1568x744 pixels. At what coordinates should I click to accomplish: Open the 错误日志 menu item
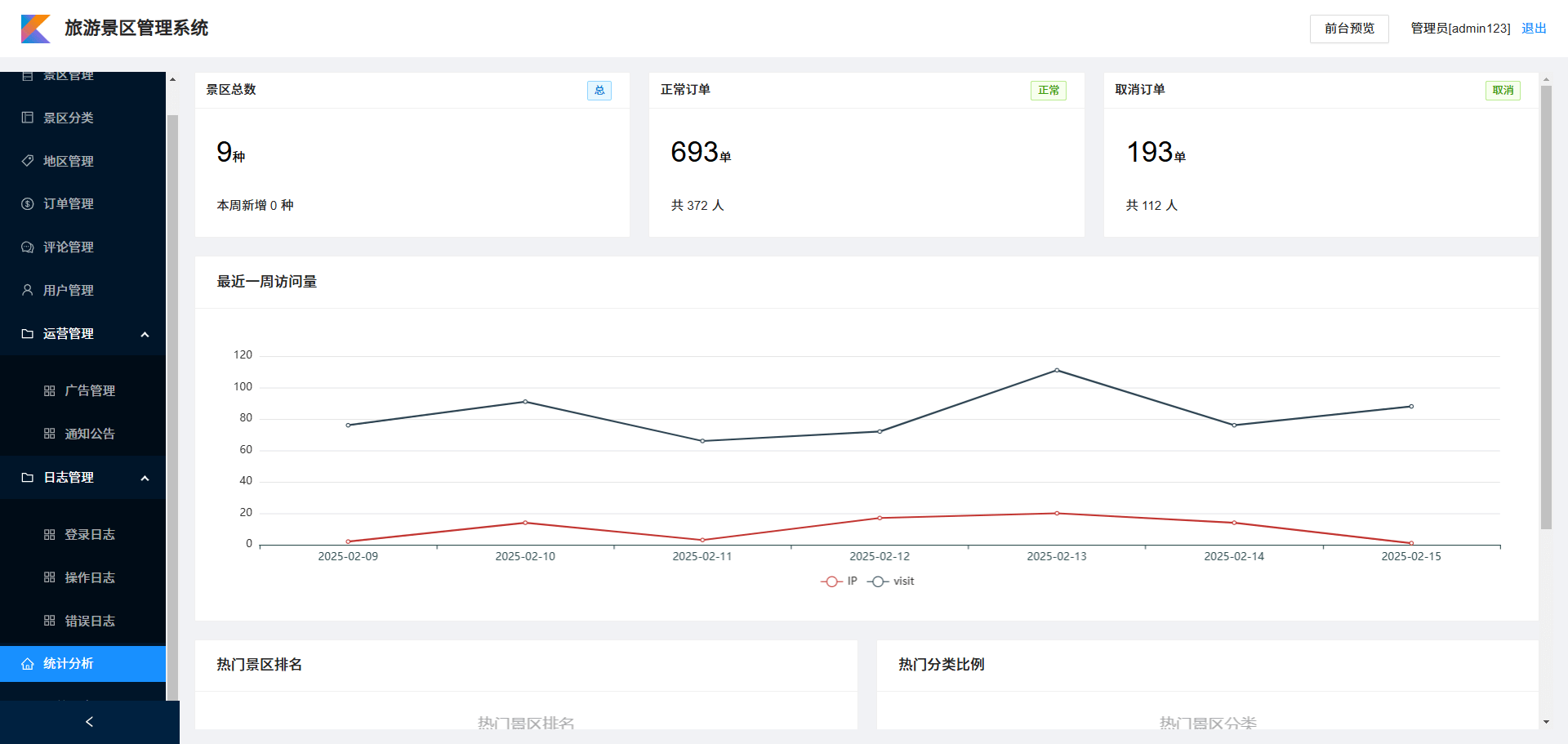coord(90,621)
